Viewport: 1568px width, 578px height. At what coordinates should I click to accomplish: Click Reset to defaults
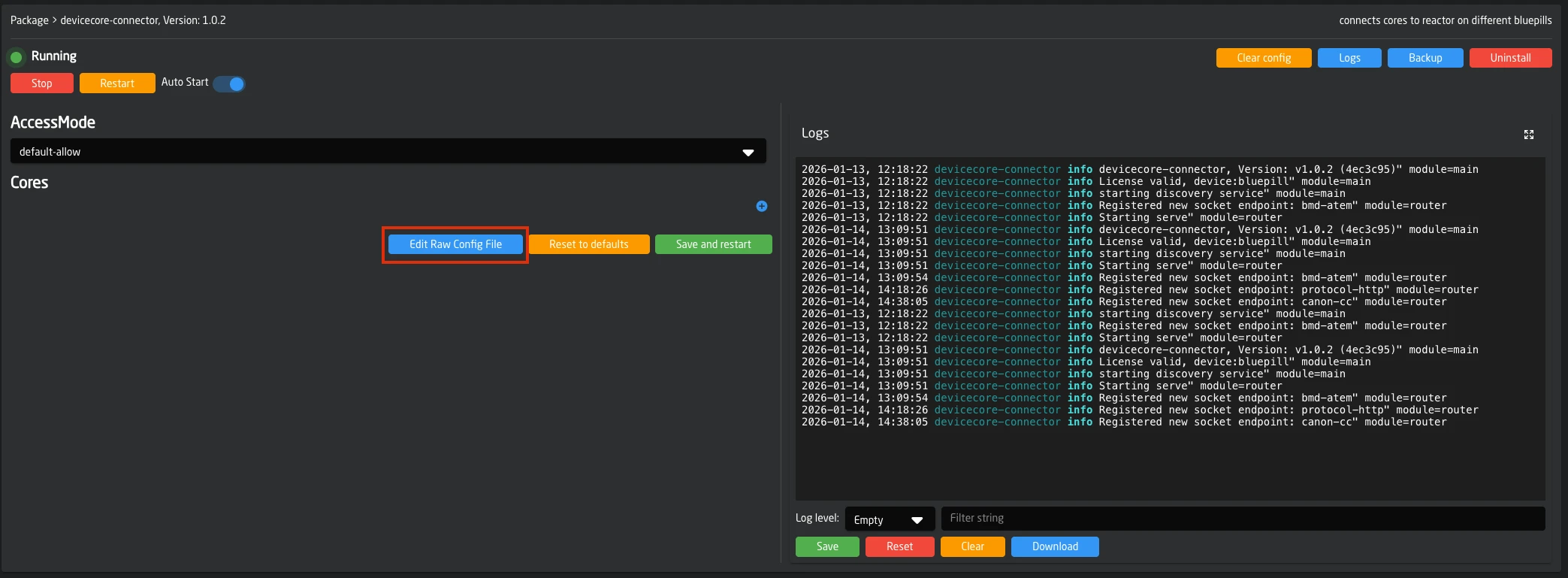pyautogui.click(x=589, y=244)
